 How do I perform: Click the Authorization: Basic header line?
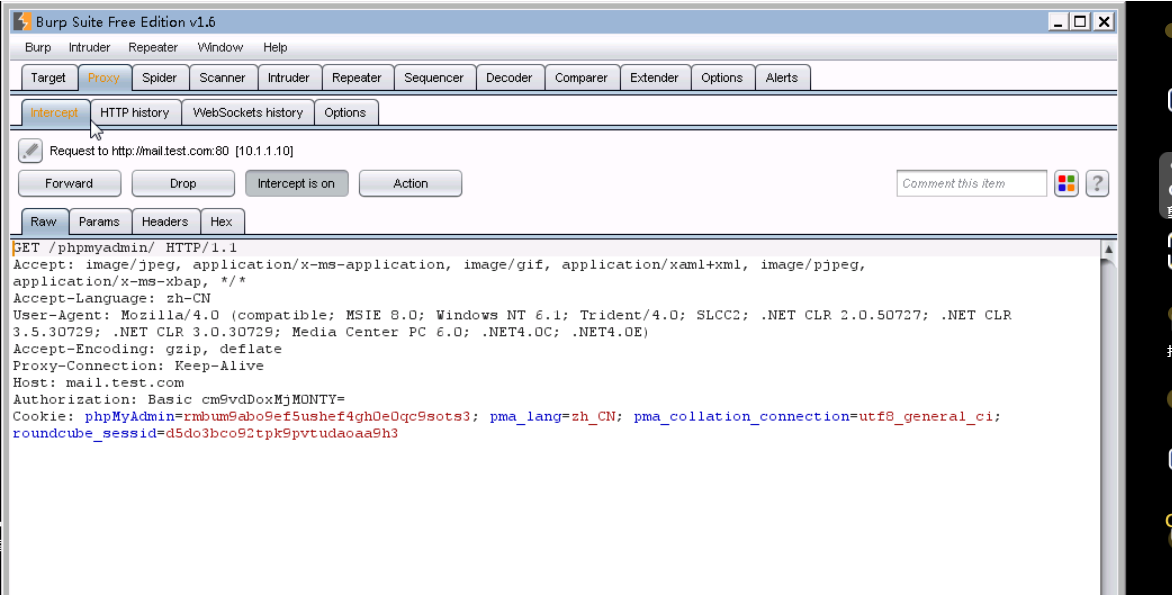179,400
